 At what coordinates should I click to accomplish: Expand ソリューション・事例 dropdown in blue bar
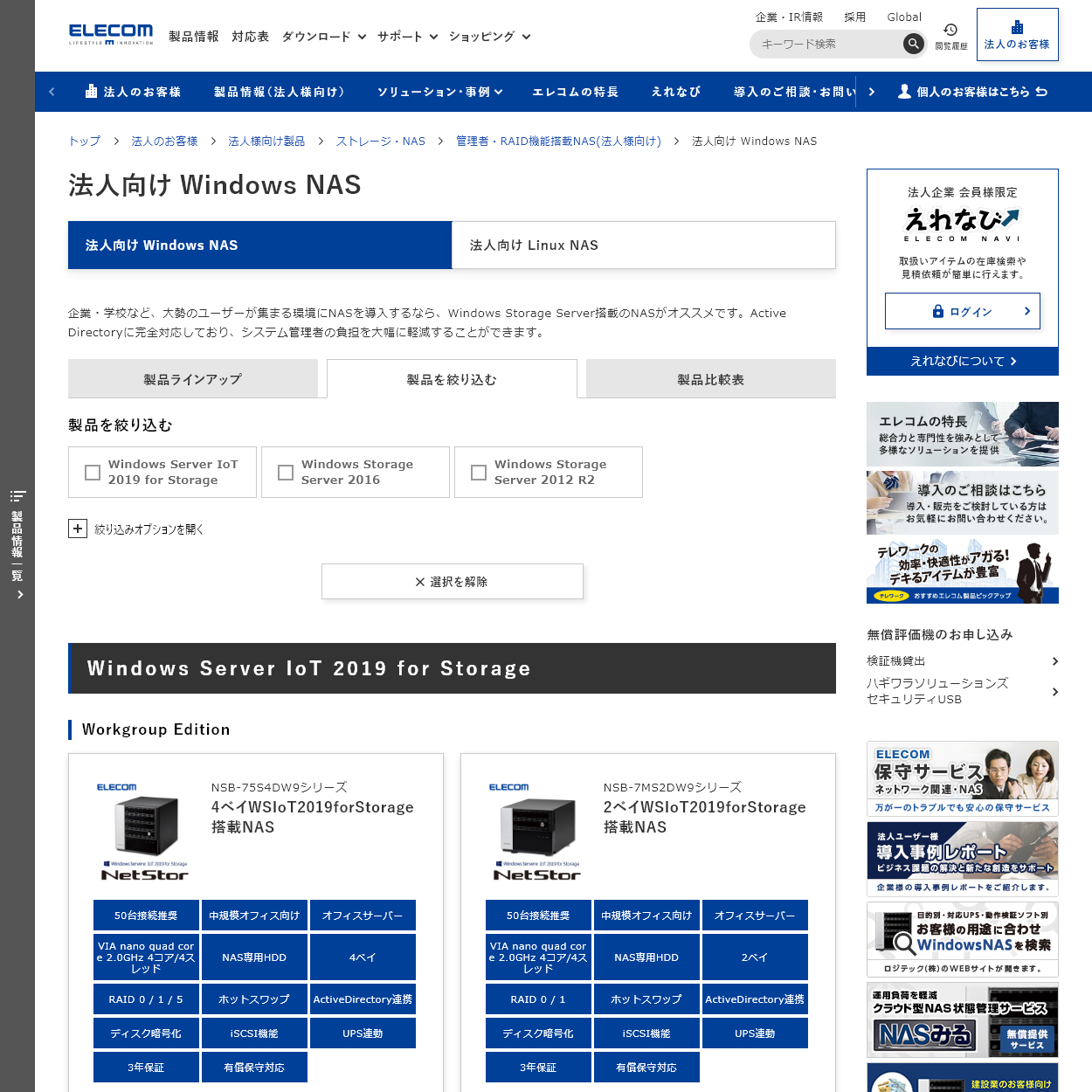coord(440,92)
